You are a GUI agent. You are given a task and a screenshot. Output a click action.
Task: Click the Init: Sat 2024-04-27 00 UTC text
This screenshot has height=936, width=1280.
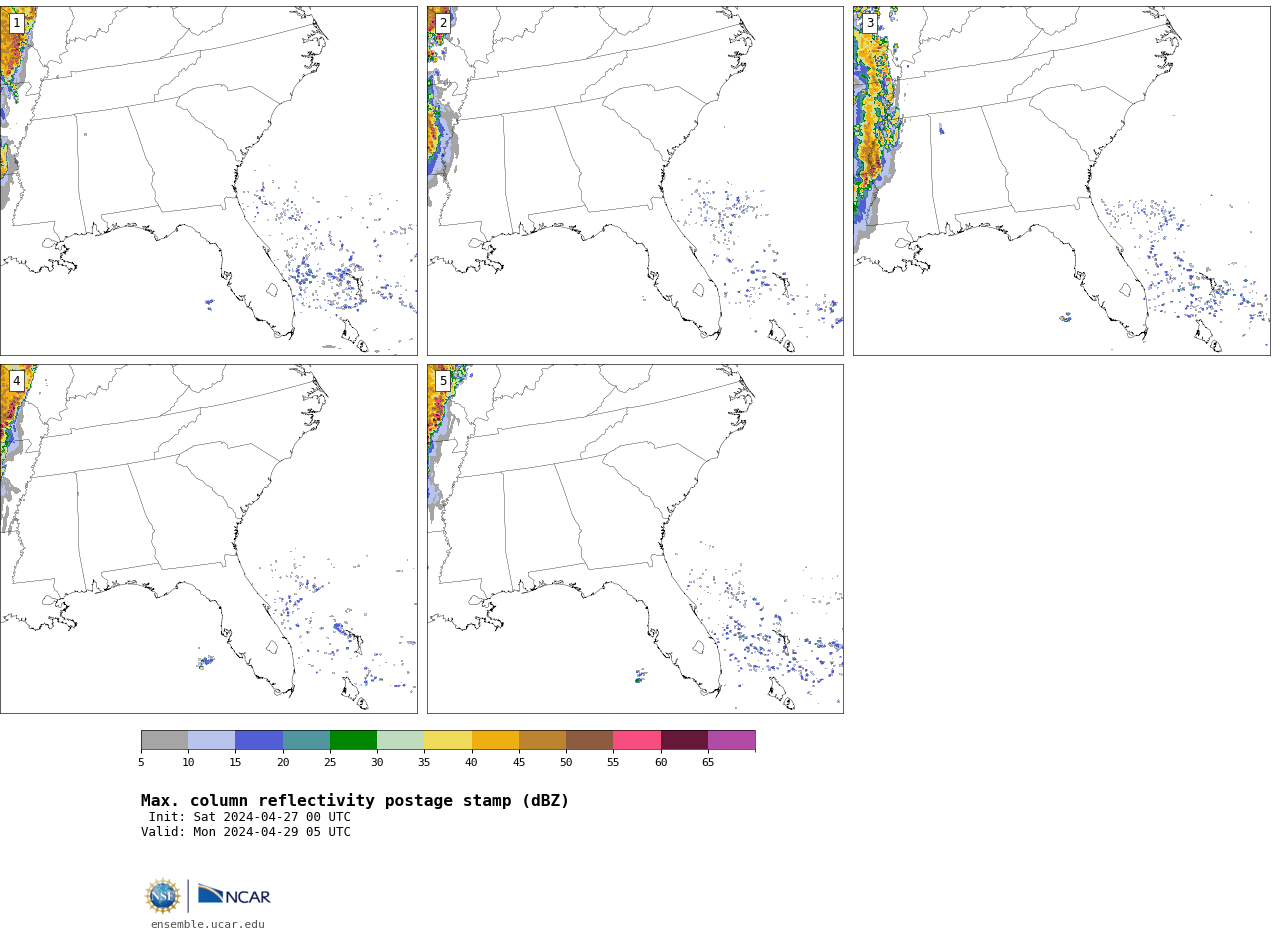pos(250,817)
